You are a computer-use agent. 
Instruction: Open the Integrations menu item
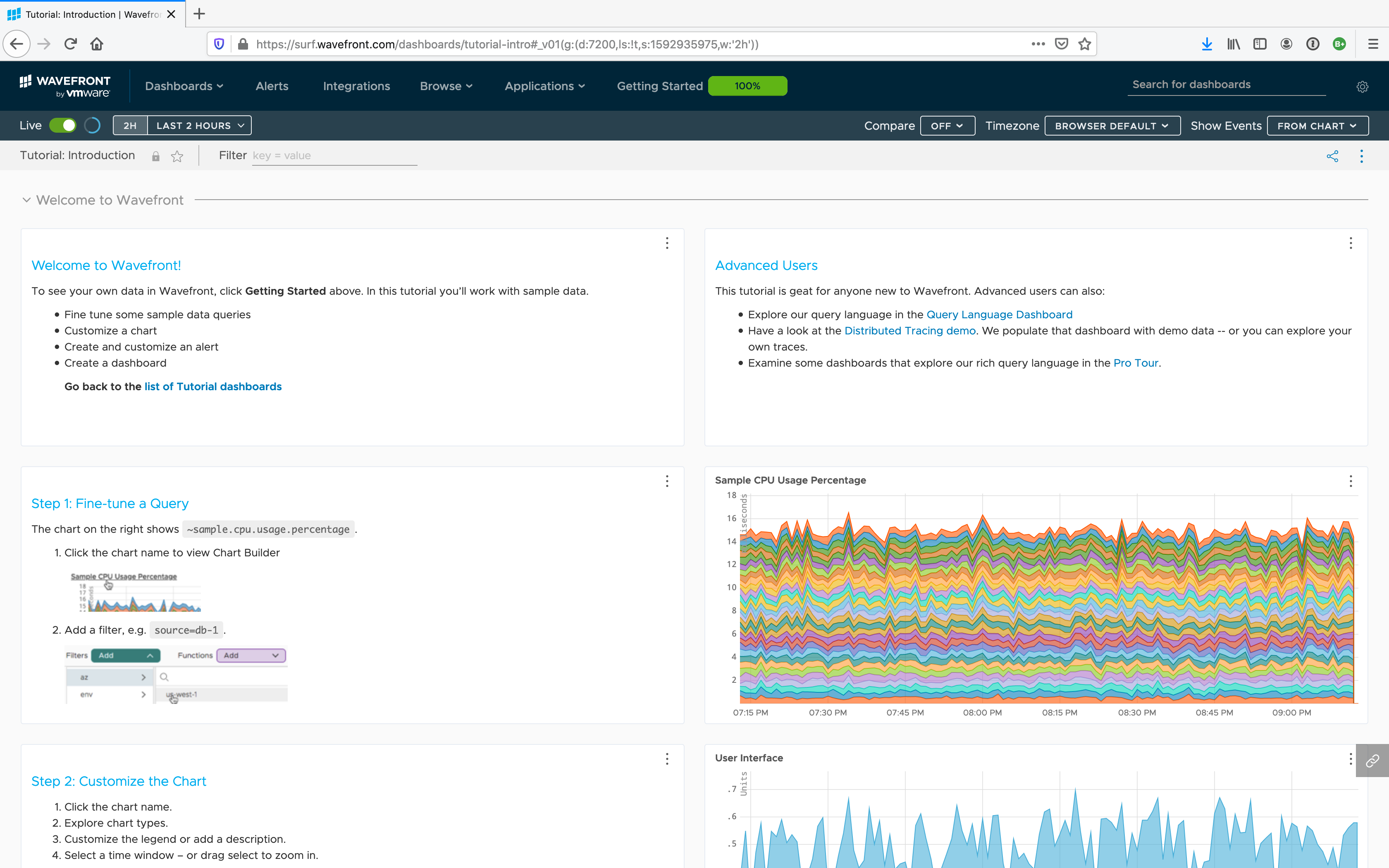[356, 86]
